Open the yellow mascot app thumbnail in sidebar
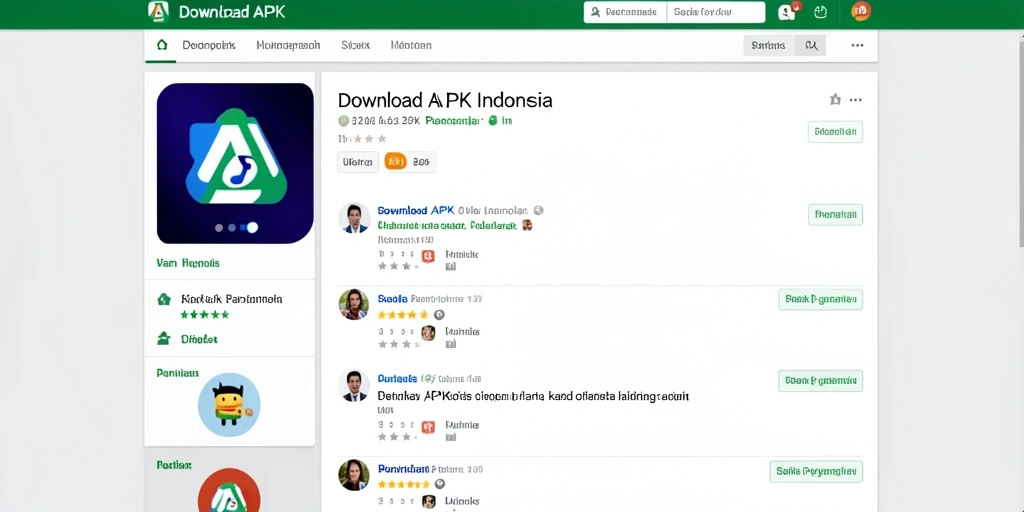 coord(229,405)
